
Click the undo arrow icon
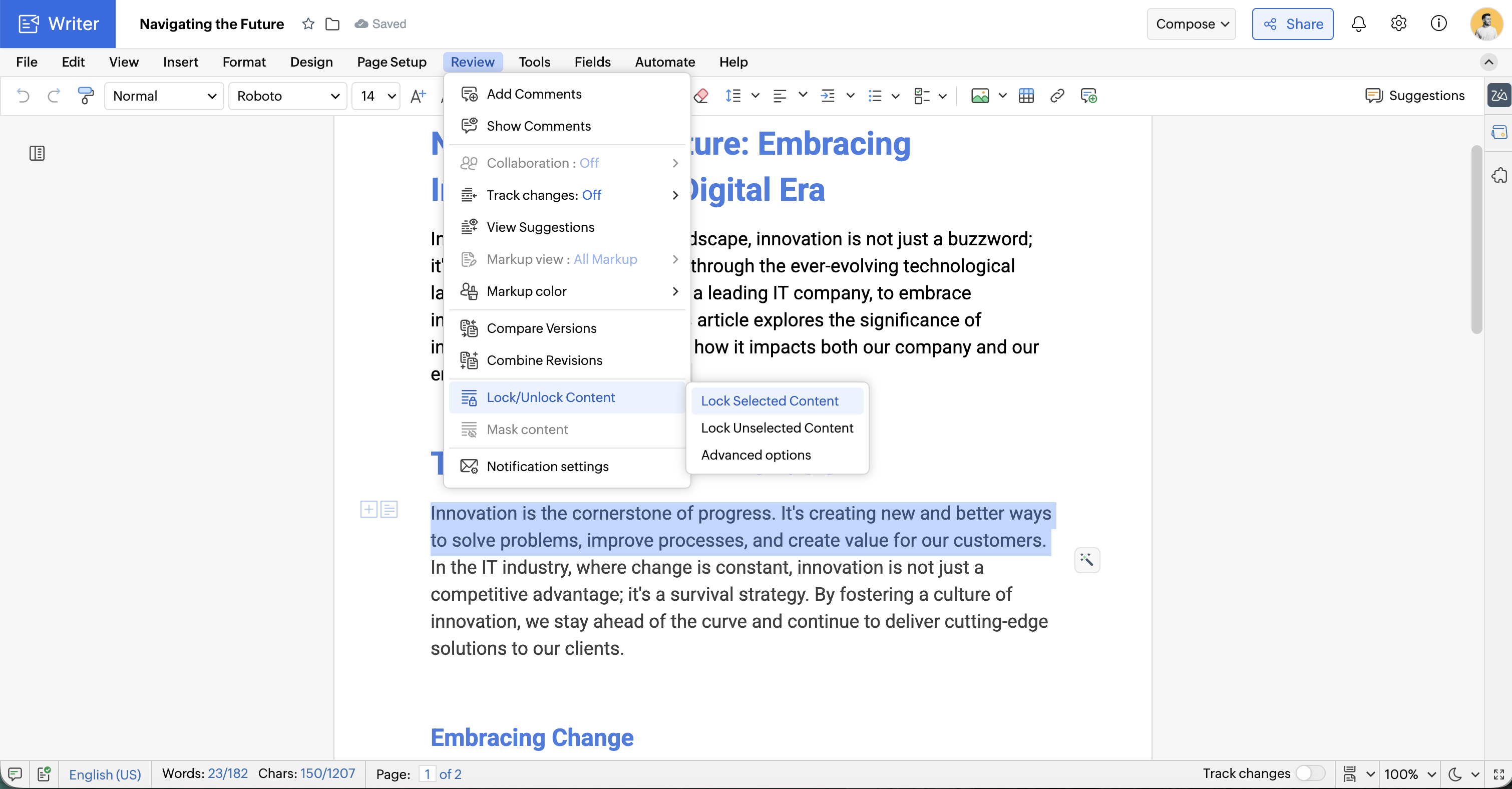pos(23,96)
